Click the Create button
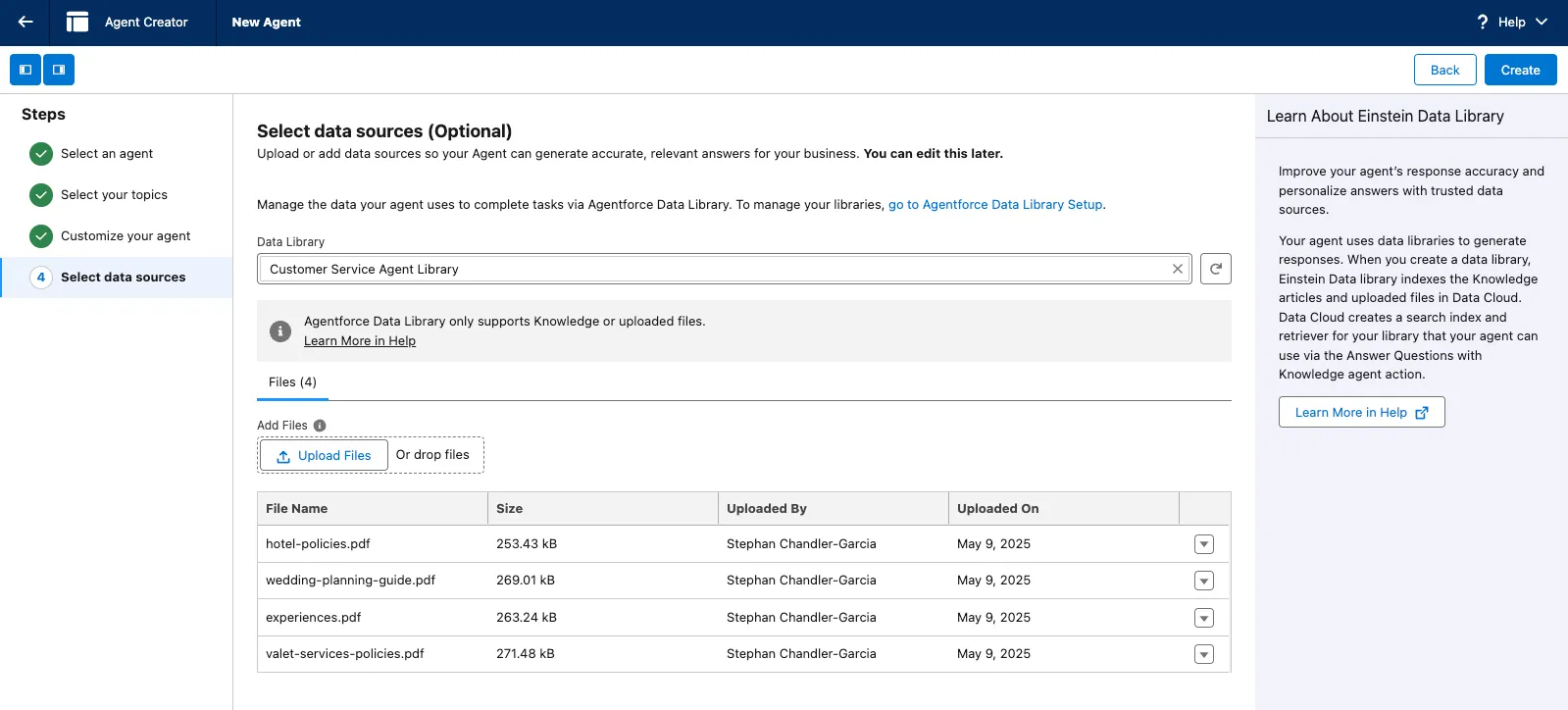 (x=1520, y=70)
